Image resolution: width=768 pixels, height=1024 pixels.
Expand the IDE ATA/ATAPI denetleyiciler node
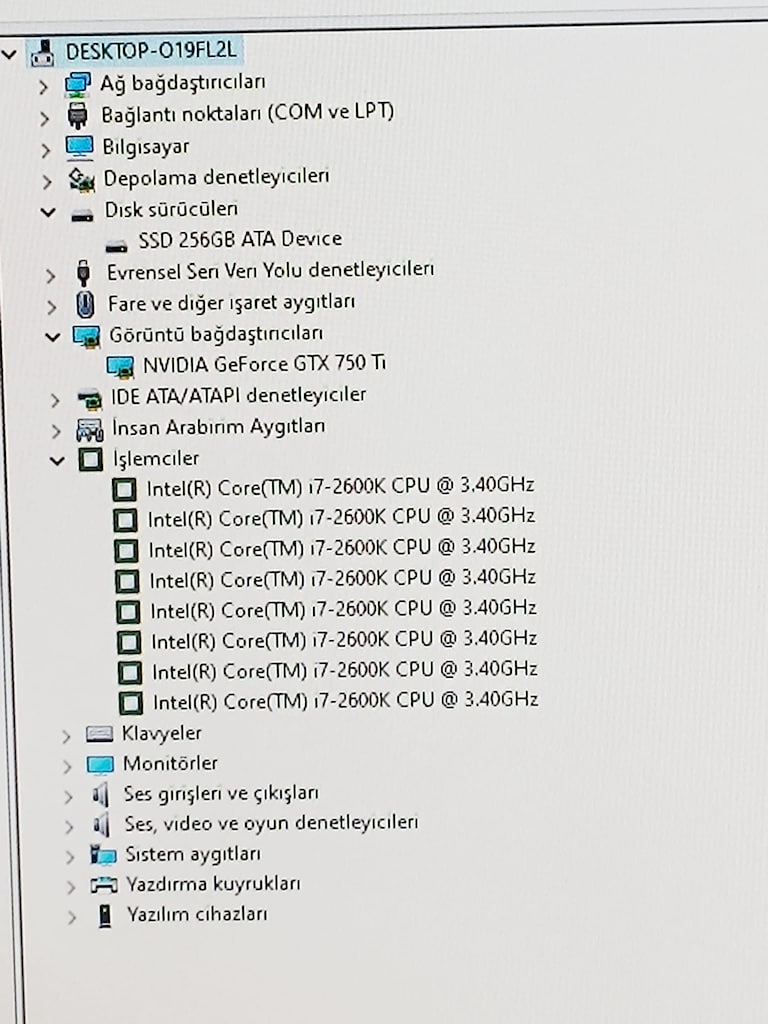pyautogui.click(x=55, y=400)
